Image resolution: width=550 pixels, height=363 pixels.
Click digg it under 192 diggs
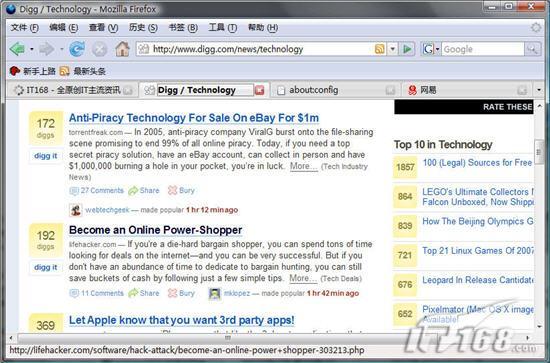pyautogui.click(x=46, y=267)
